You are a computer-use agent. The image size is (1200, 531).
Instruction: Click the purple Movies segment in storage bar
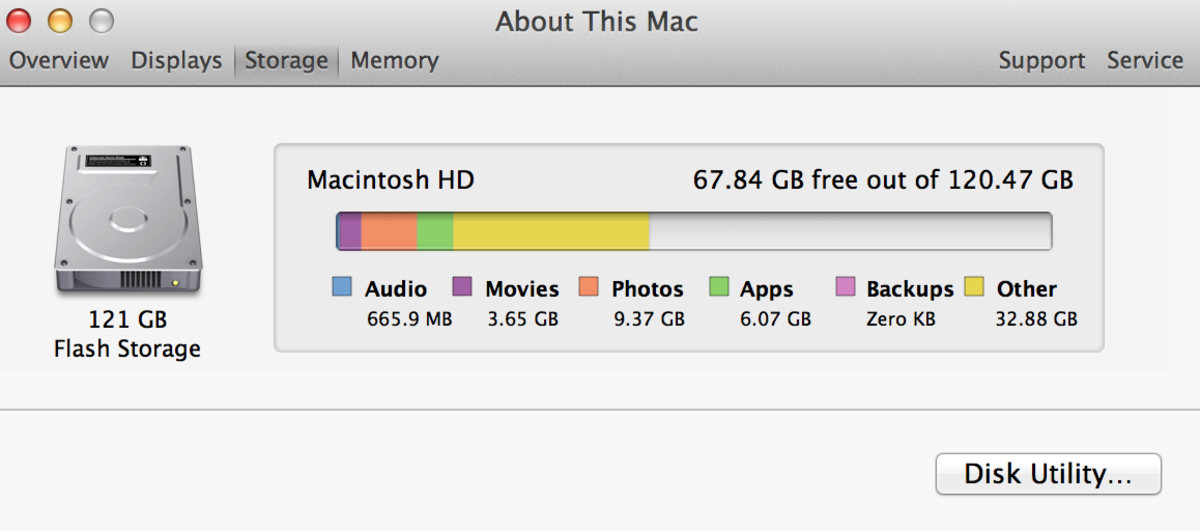(x=350, y=231)
